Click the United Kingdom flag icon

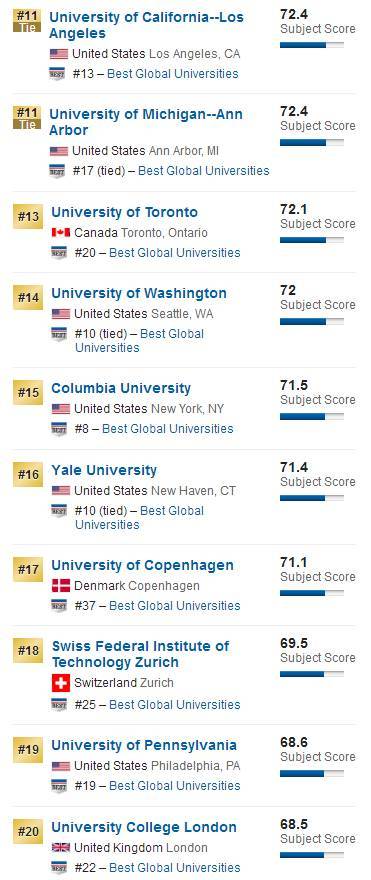tap(61, 847)
